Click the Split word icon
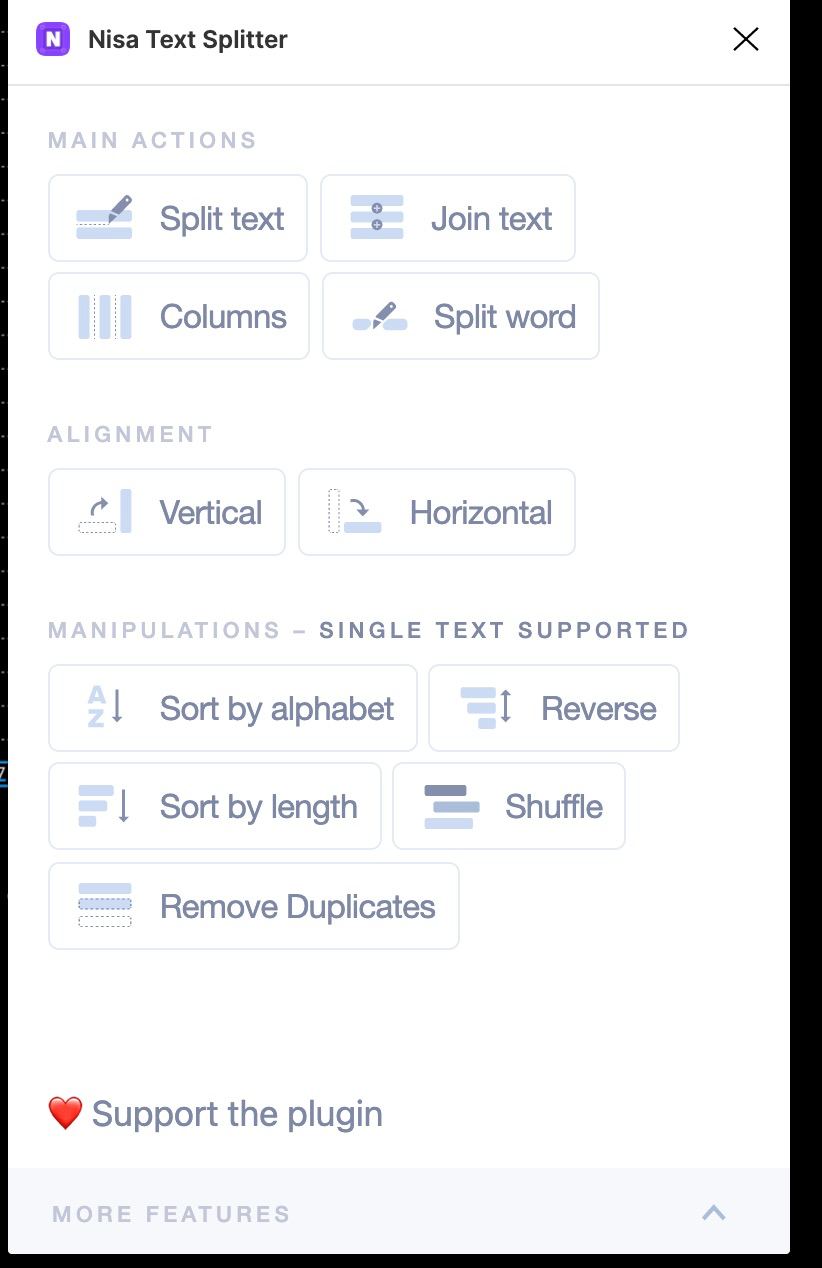The image size is (822, 1268). pos(380,317)
